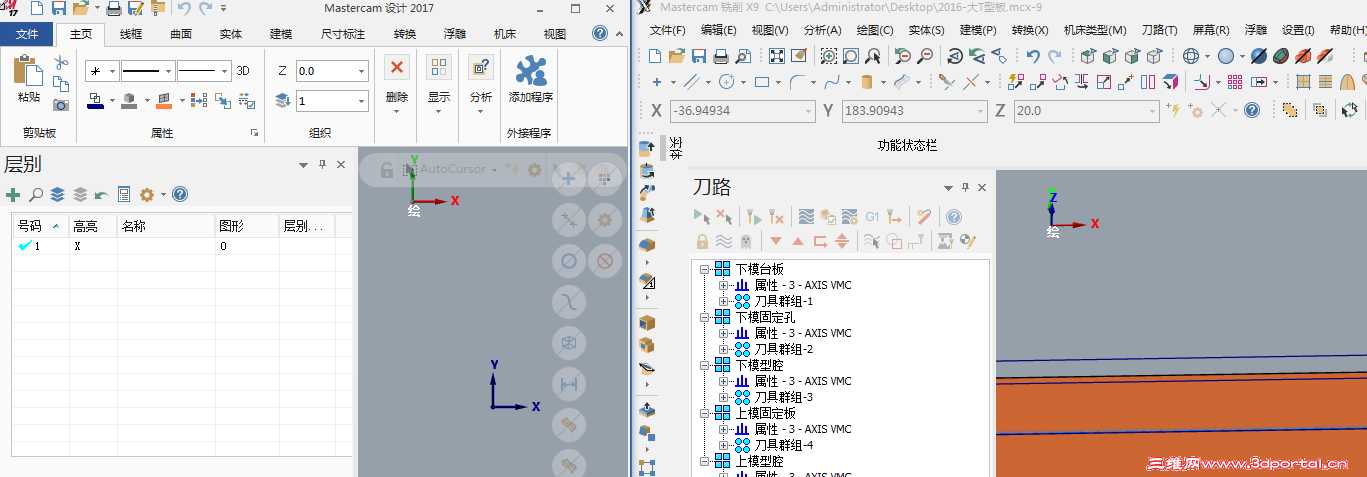Switch to 线框 (Wireframe) ribbon tab

coord(131,34)
